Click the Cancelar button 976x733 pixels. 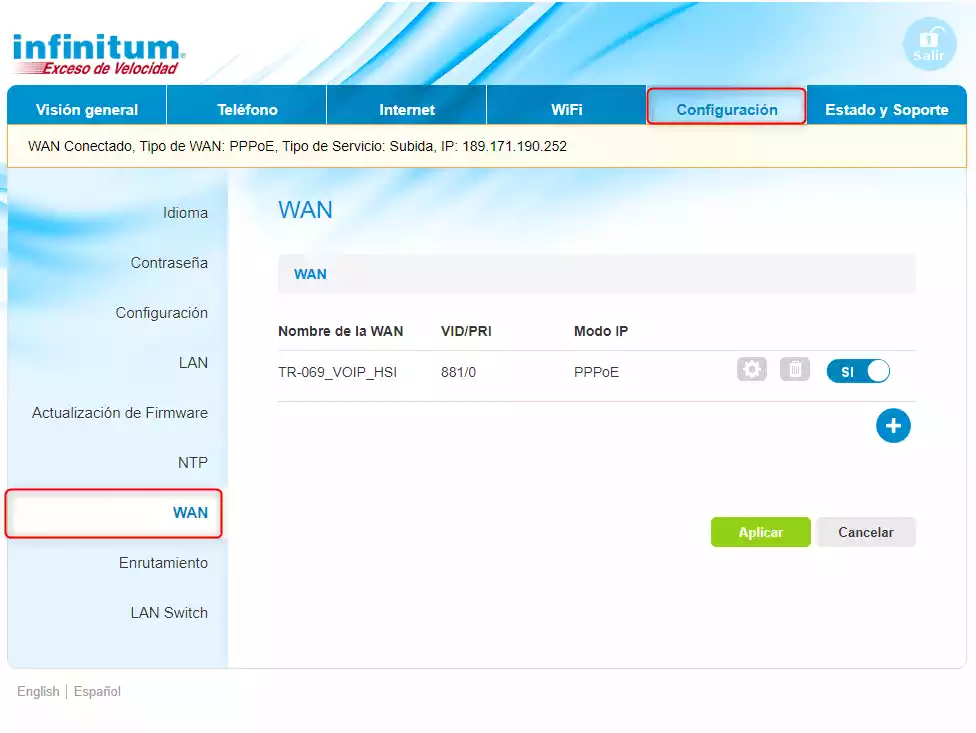865,532
